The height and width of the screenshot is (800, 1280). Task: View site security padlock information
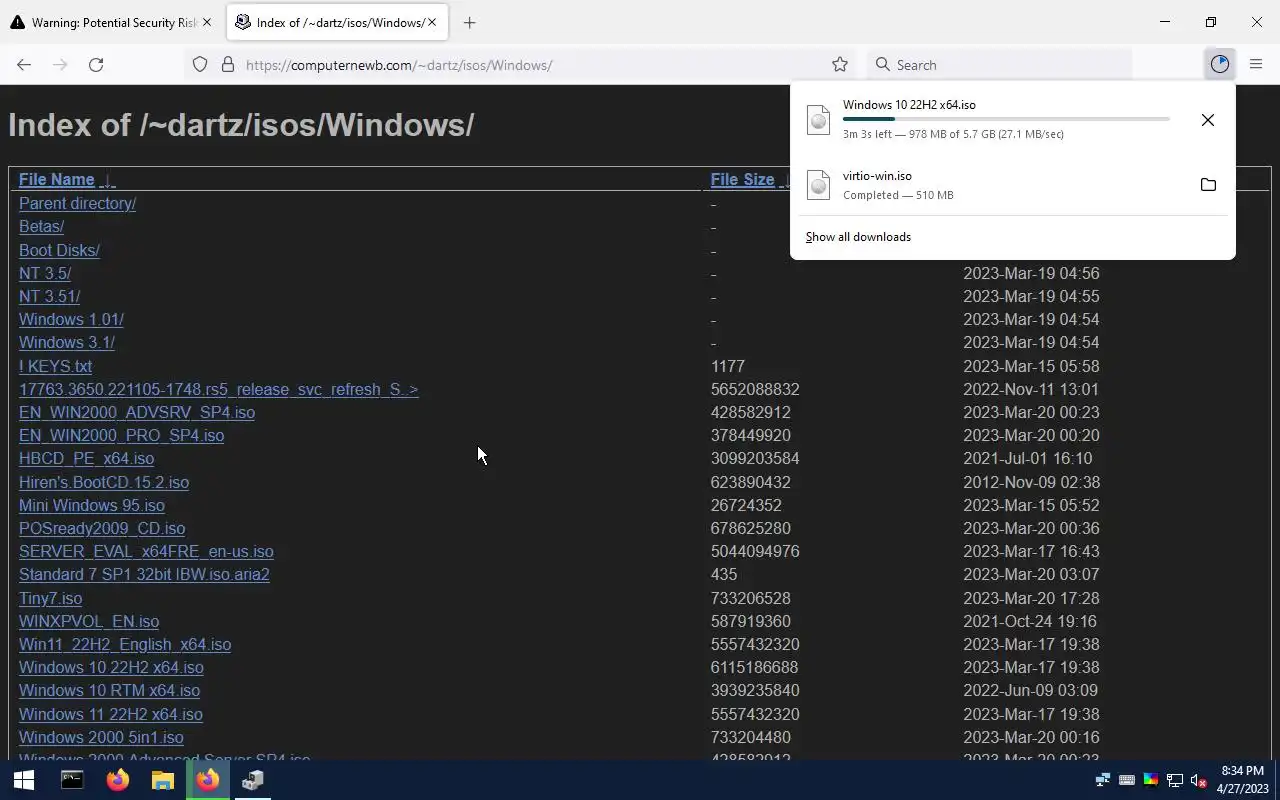[228, 64]
